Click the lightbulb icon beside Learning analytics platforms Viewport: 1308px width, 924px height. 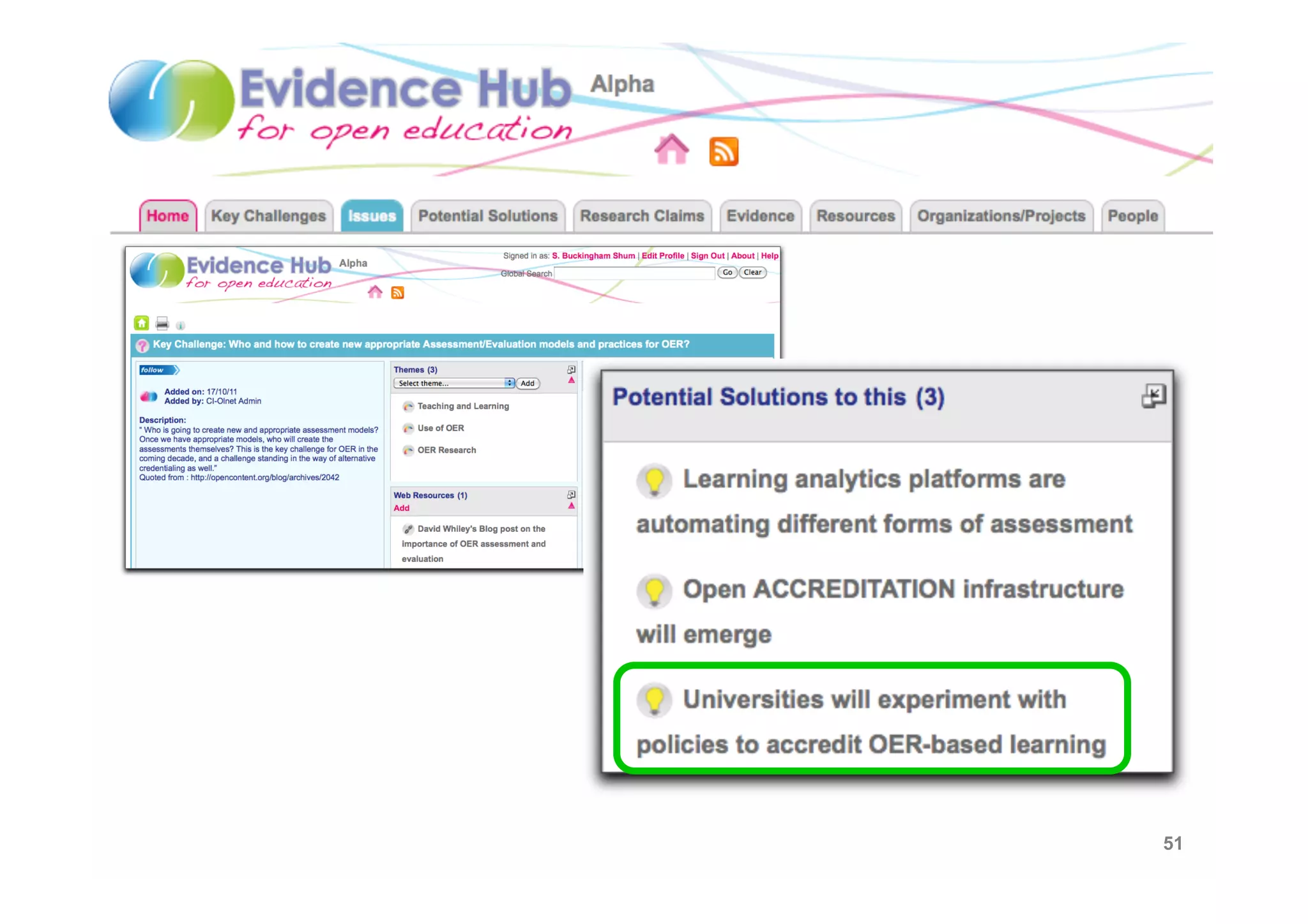click(x=654, y=480)
